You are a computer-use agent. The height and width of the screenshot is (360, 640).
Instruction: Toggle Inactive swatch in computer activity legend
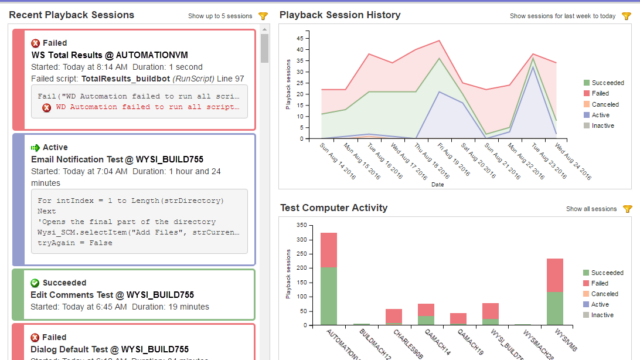586,315
